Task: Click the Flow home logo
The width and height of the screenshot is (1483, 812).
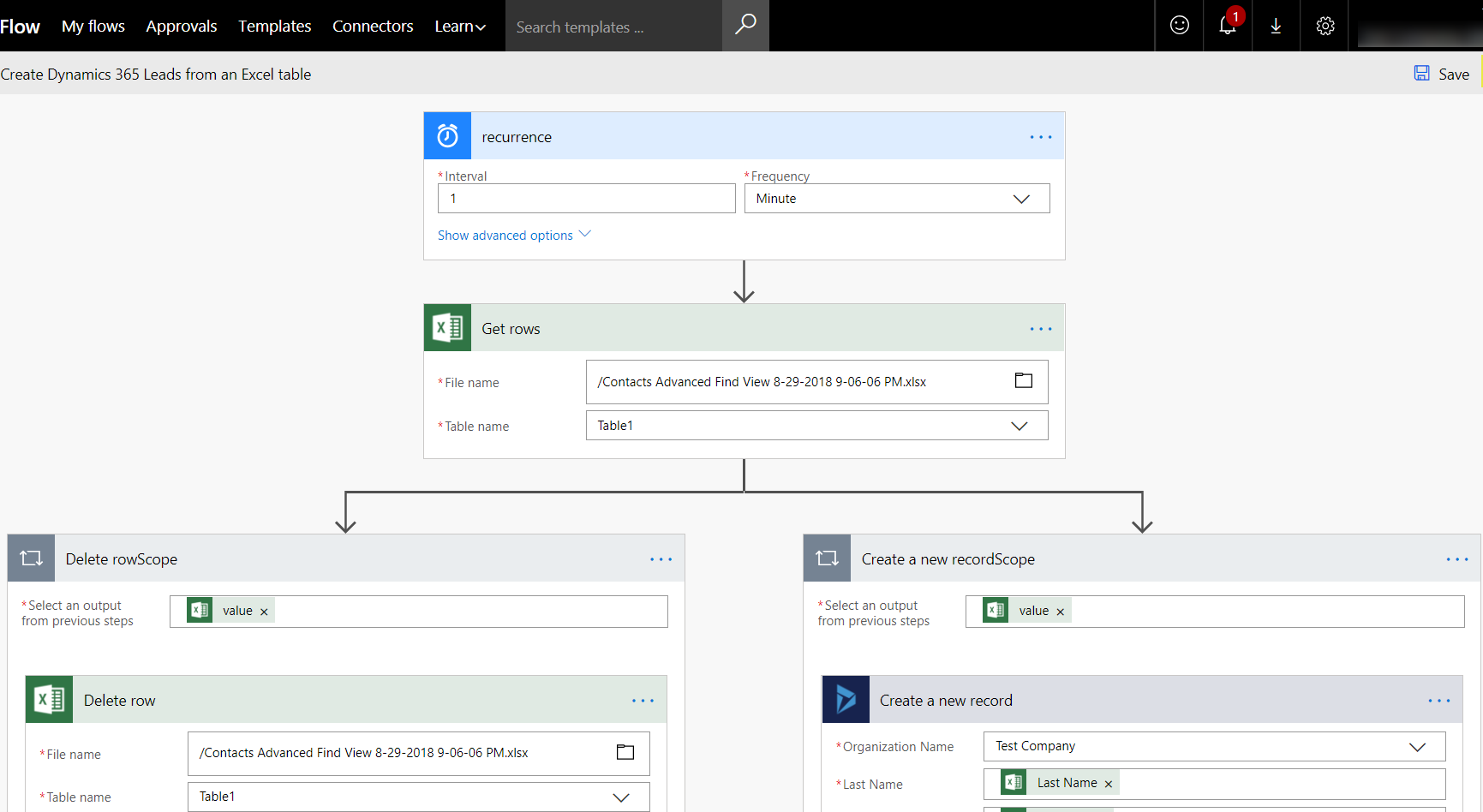Action: (20, 27)
